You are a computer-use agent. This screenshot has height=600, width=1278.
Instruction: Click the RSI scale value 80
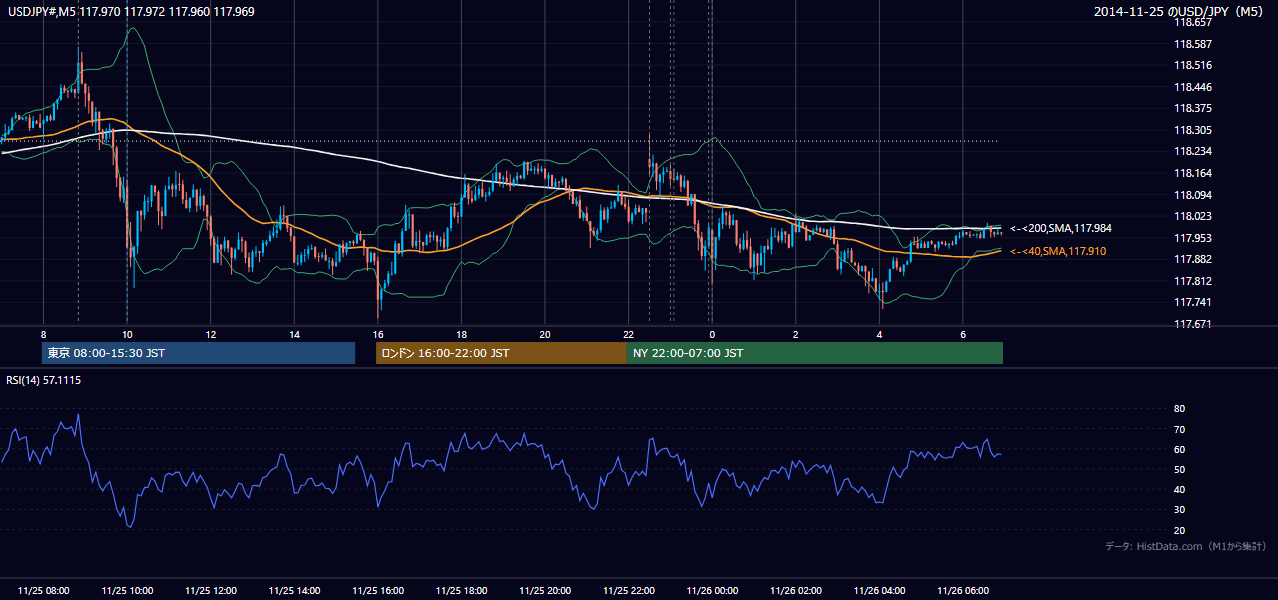tap(1179, 409)
